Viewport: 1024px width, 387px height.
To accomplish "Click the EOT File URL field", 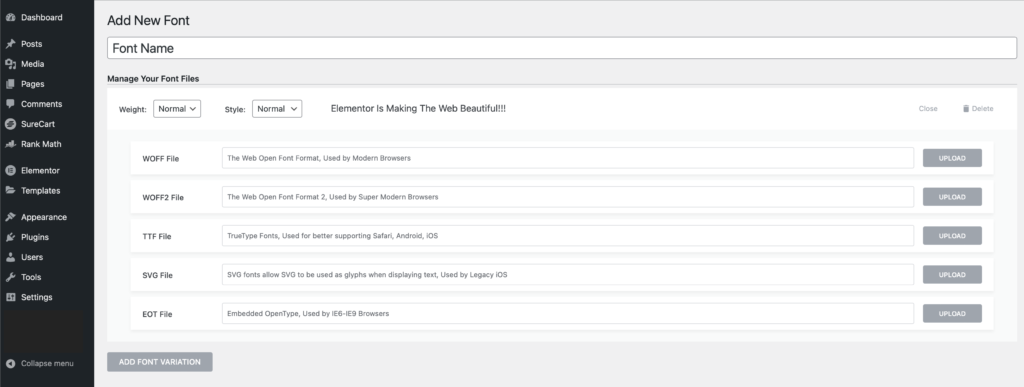I will (568, 313).
